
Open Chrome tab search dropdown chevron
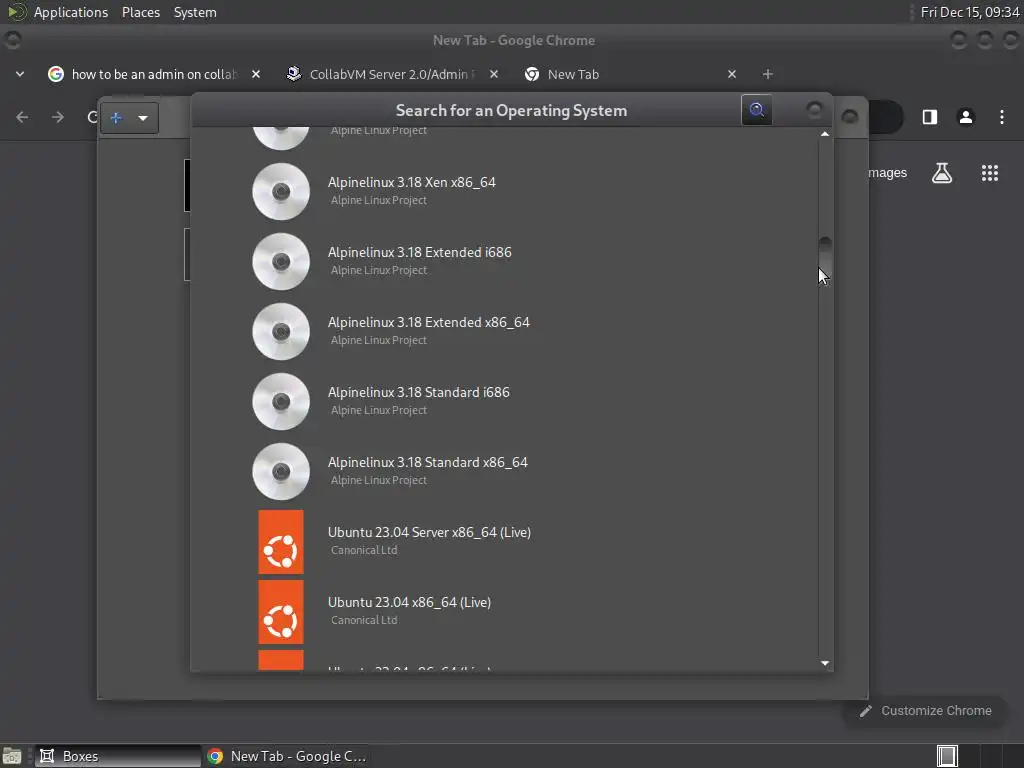(x=20, y=74)
